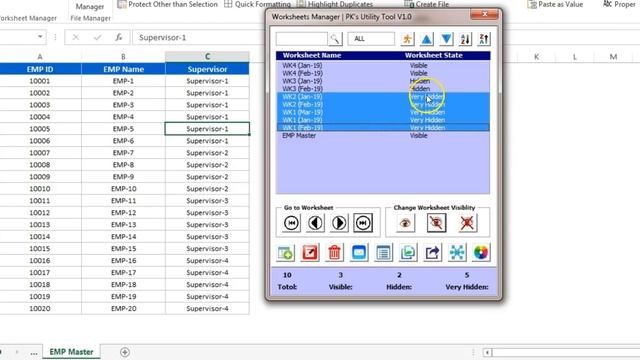The height and width of the screenshot is (360, 640).
Task: Click the red trash delete worksheet icon
Action: coord(334,253)
